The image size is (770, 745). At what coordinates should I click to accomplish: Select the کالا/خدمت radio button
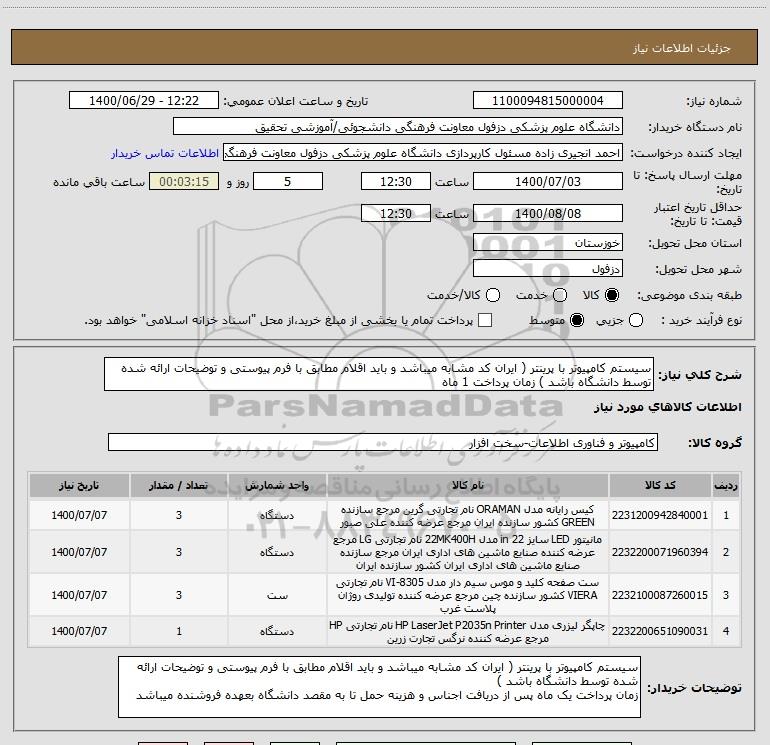pyautogui.click(x=493, y=295)
